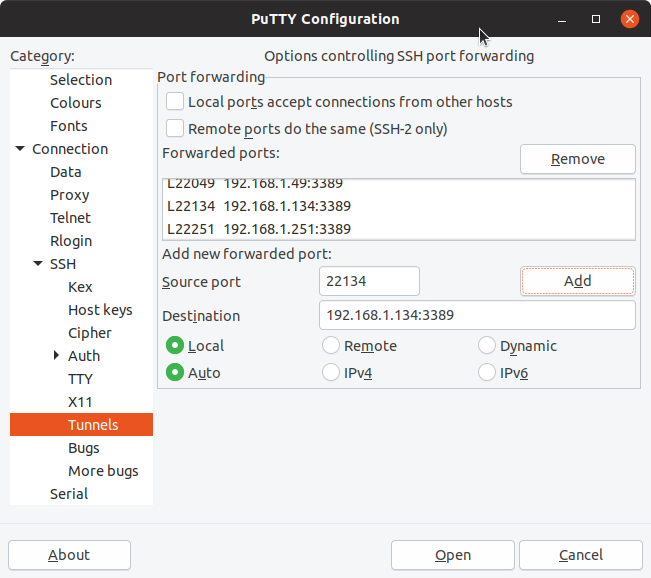
Task: Focus the Source port field
Action: point(369,281)
